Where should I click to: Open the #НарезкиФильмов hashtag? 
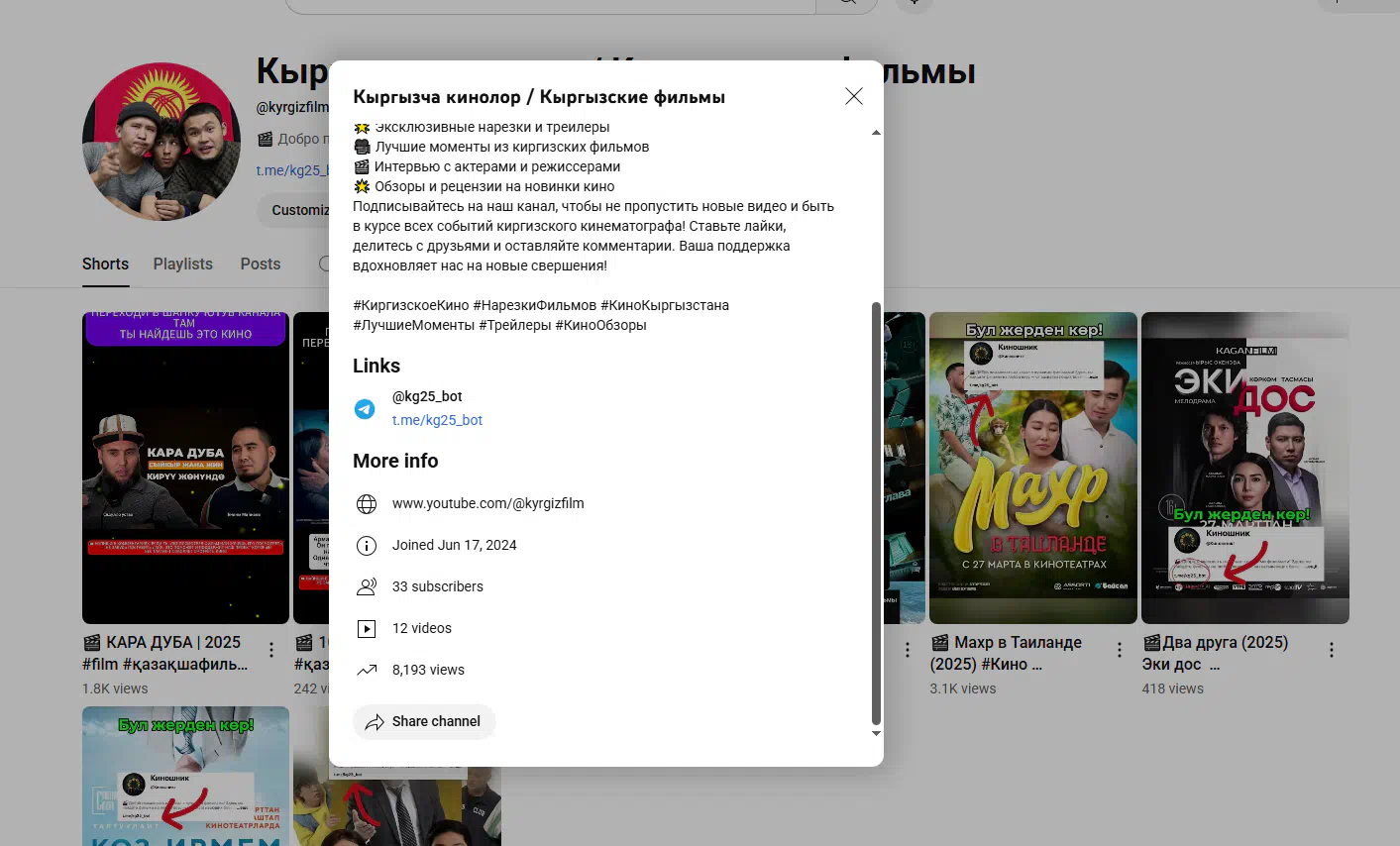coord(535,305)
